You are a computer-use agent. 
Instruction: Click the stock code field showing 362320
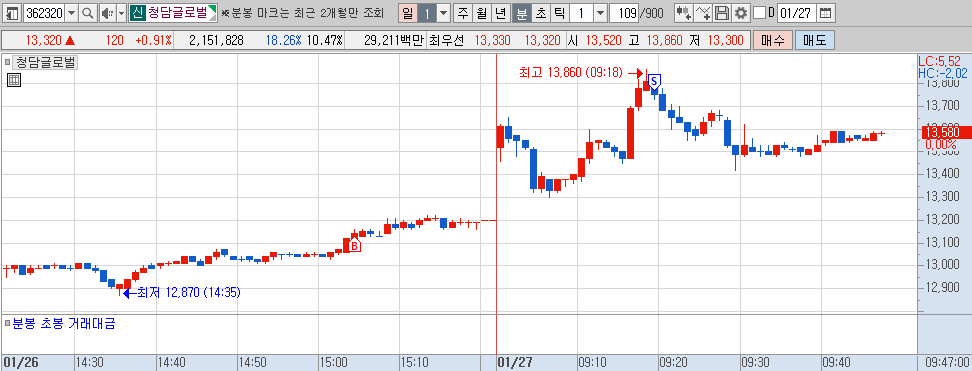point(44,12)
